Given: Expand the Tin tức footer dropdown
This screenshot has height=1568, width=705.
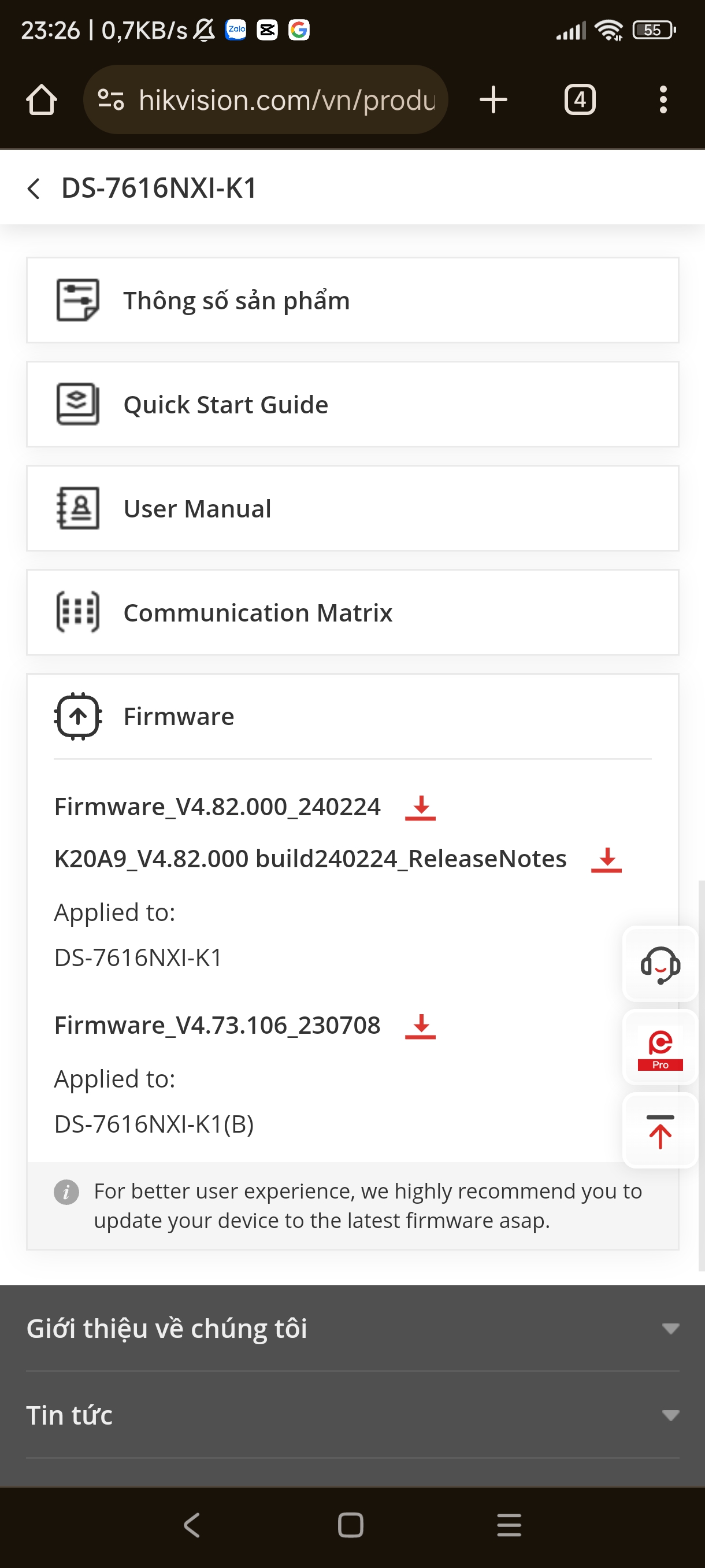Looking at the screenshot, I should point(352,1415).
